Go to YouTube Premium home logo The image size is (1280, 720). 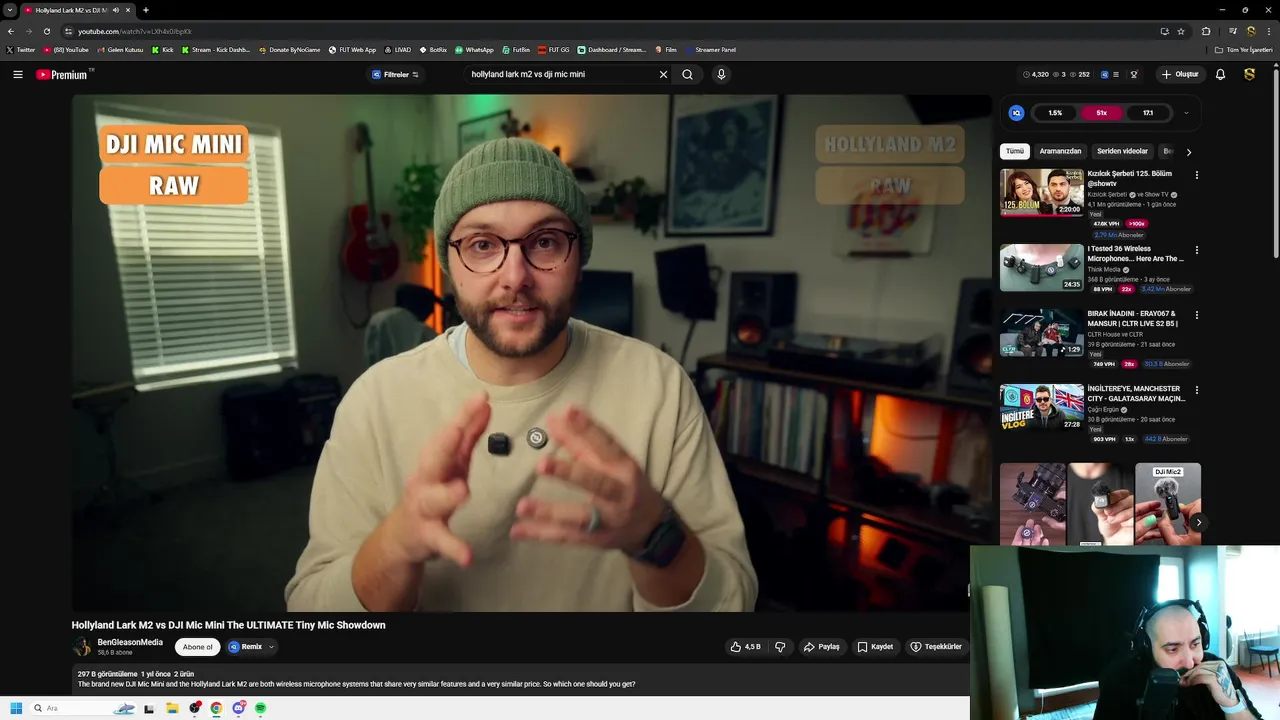tap(62, 74)
